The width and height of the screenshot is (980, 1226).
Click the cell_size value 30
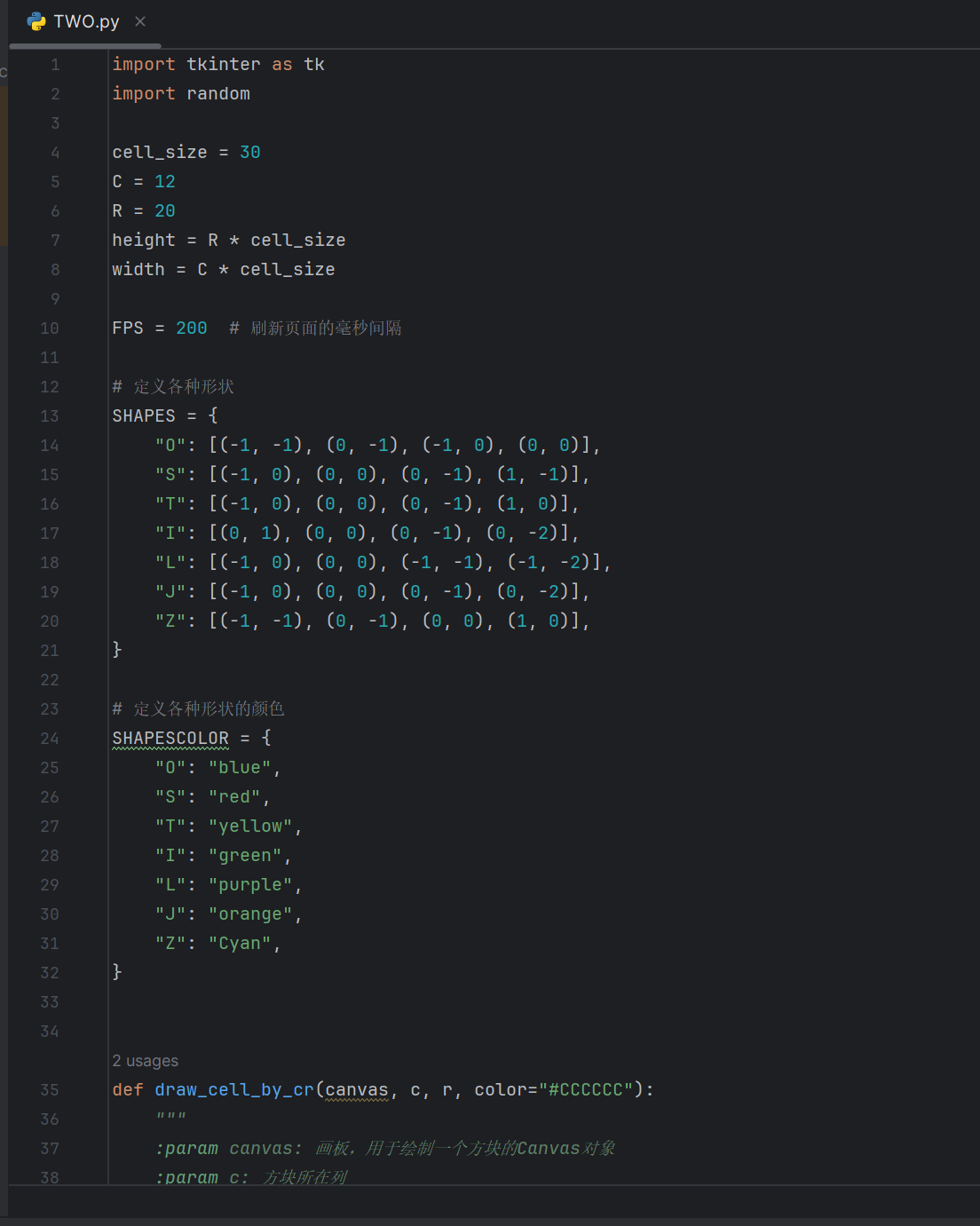coord(250,153)
